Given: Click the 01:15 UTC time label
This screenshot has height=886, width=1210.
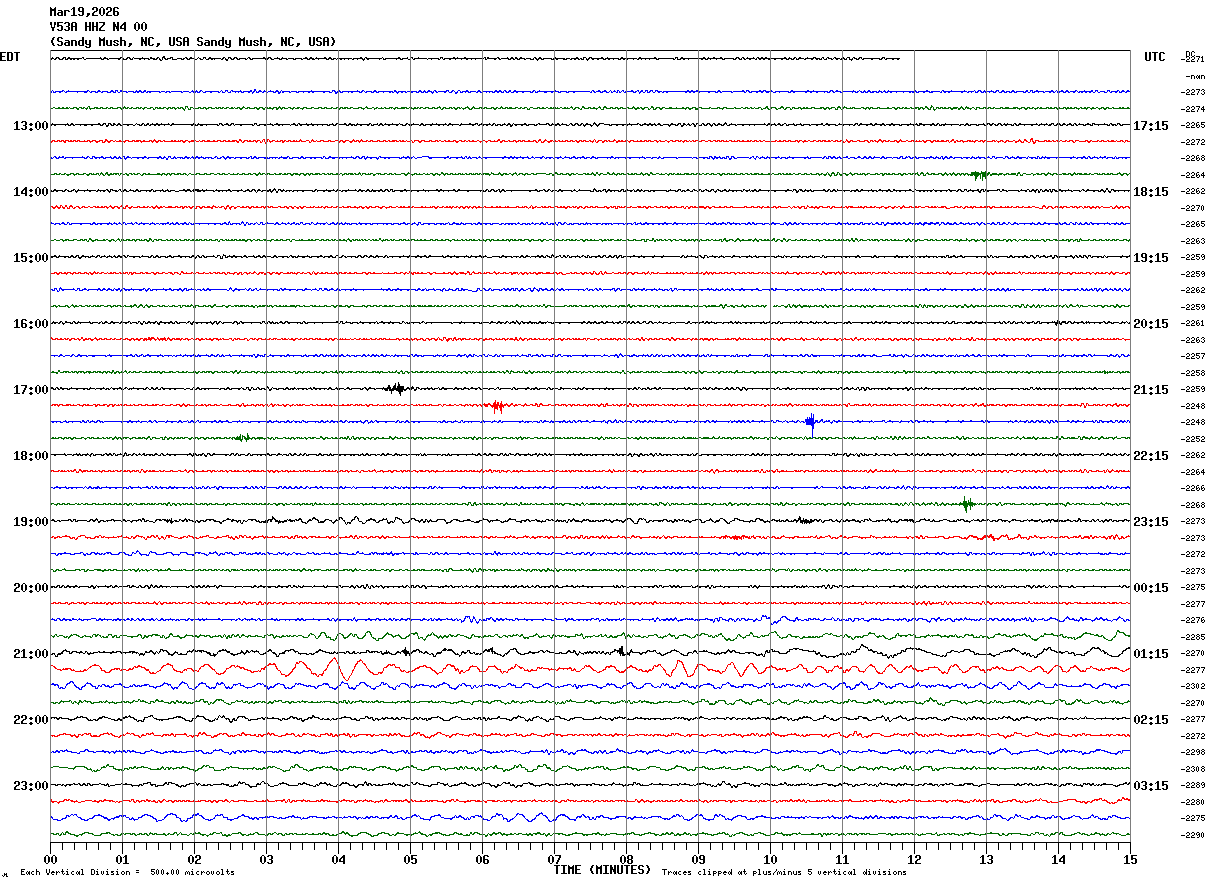Looking at the screenshot, I should [x=1151, y=654].
